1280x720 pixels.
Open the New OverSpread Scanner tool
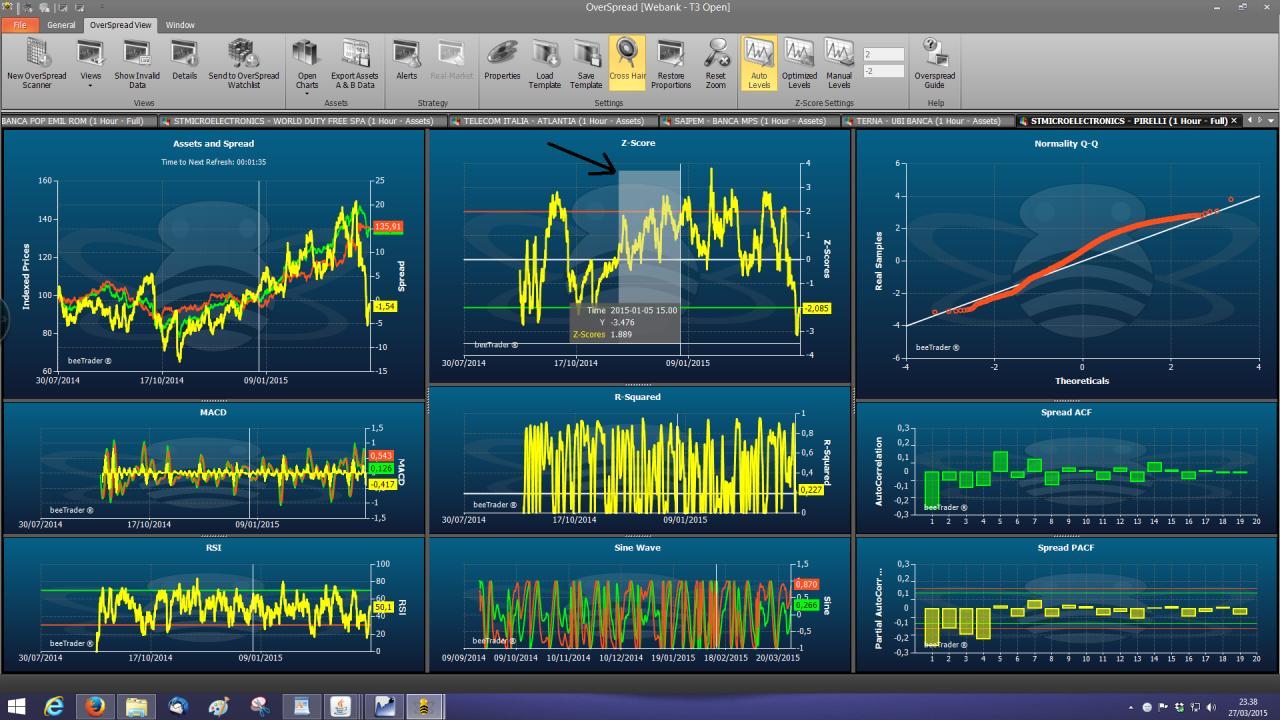point(37,64)
